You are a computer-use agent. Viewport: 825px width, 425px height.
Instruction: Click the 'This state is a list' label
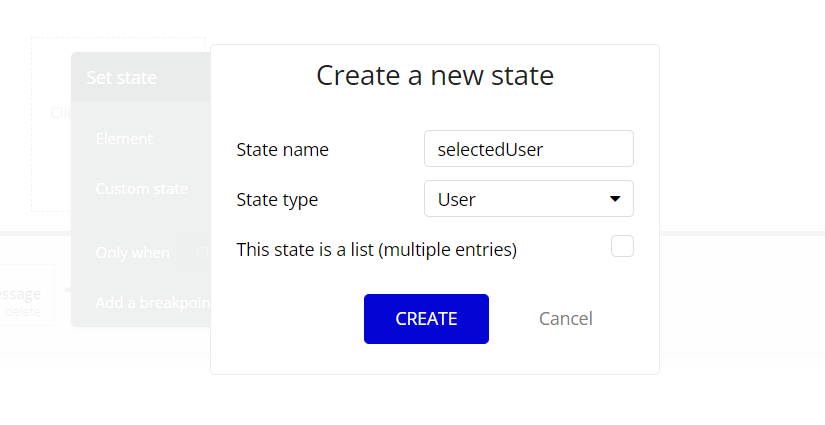376,250
